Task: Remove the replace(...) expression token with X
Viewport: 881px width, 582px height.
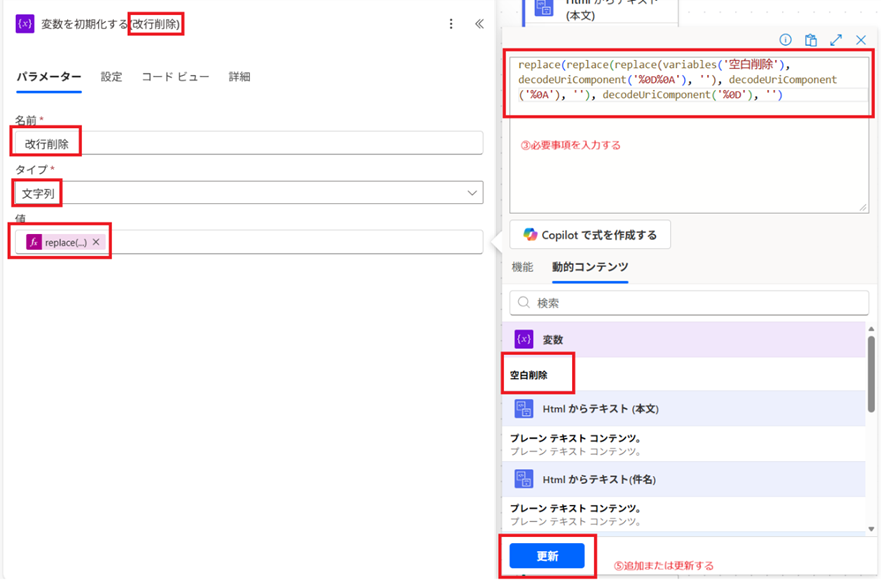Action: (96, 242)
